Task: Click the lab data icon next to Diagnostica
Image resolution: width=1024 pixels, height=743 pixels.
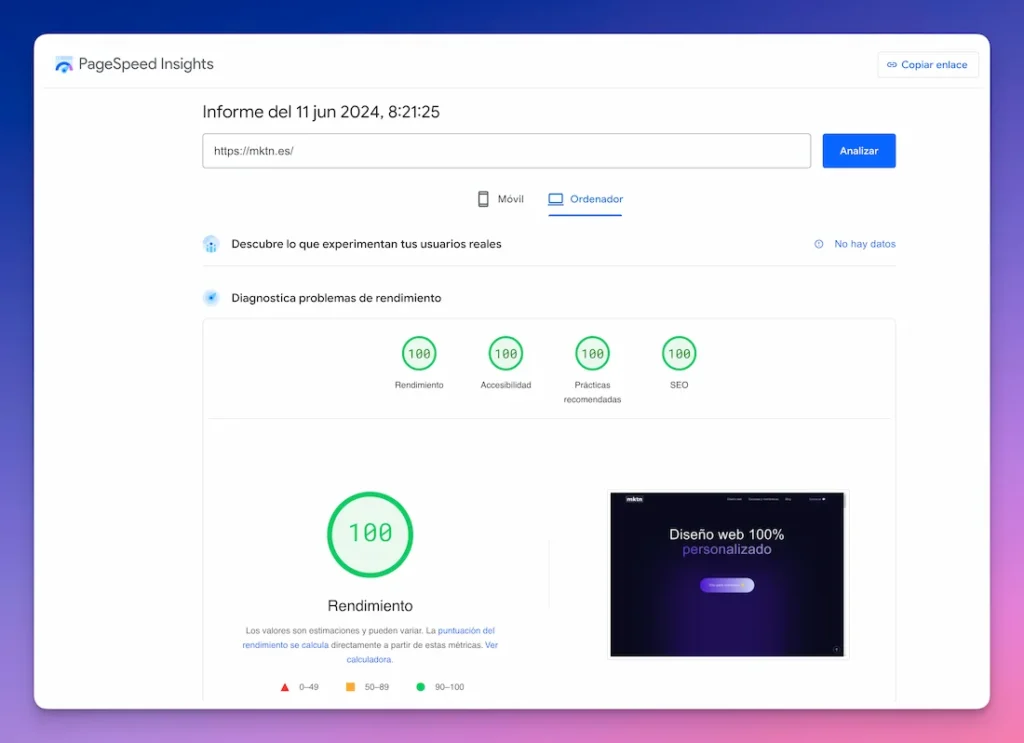Action: click(211, 297)
